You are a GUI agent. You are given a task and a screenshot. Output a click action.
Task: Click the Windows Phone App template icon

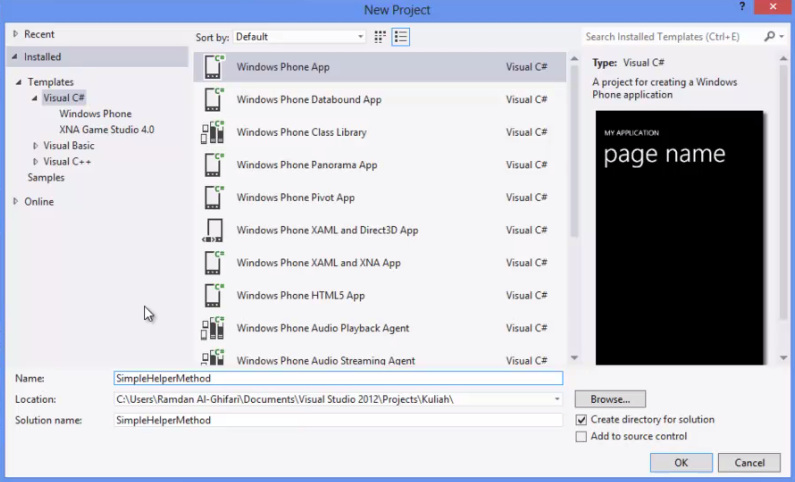pyautogui.click(x=213, y=67)
